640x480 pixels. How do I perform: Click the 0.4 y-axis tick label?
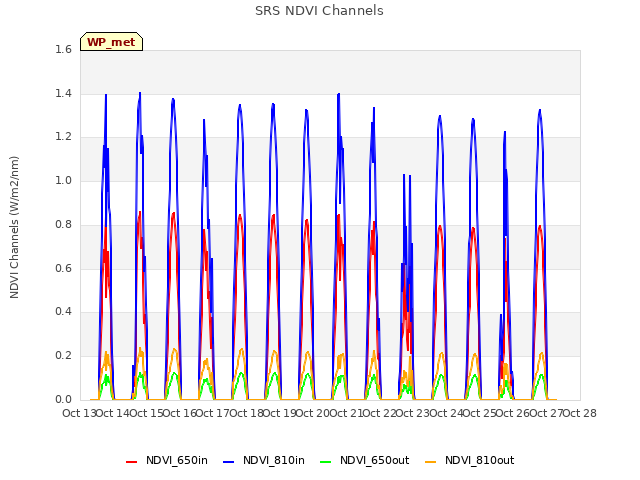63,312
